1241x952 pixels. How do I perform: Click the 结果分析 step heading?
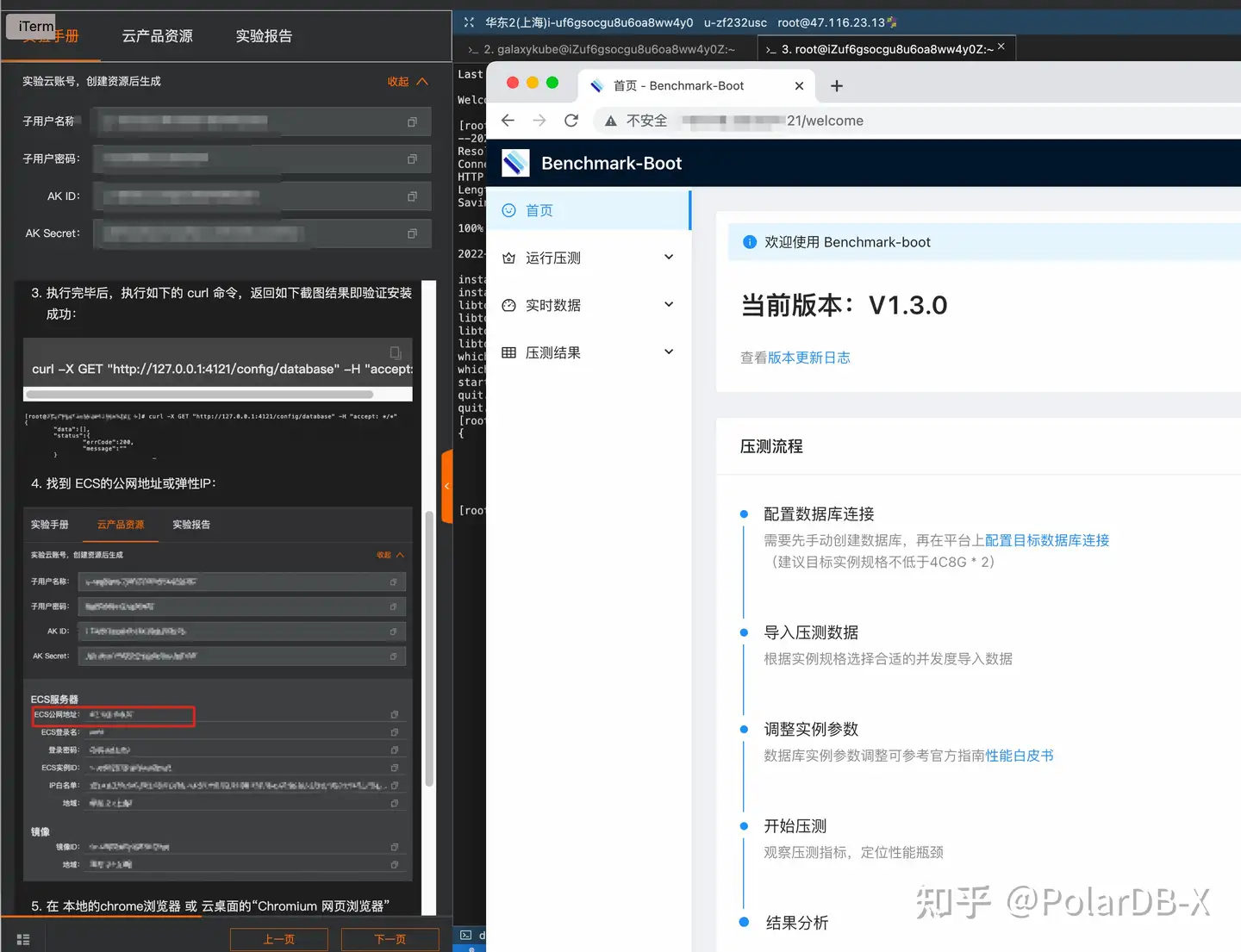pos(797,923)
